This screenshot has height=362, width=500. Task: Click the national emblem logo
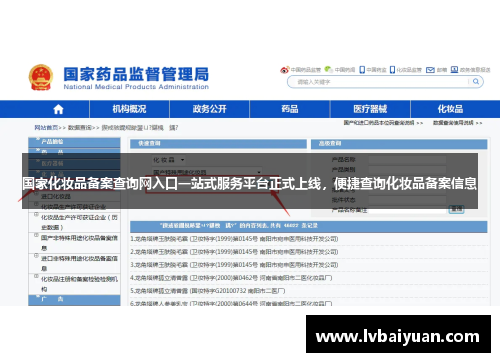(x=41, y=77)
